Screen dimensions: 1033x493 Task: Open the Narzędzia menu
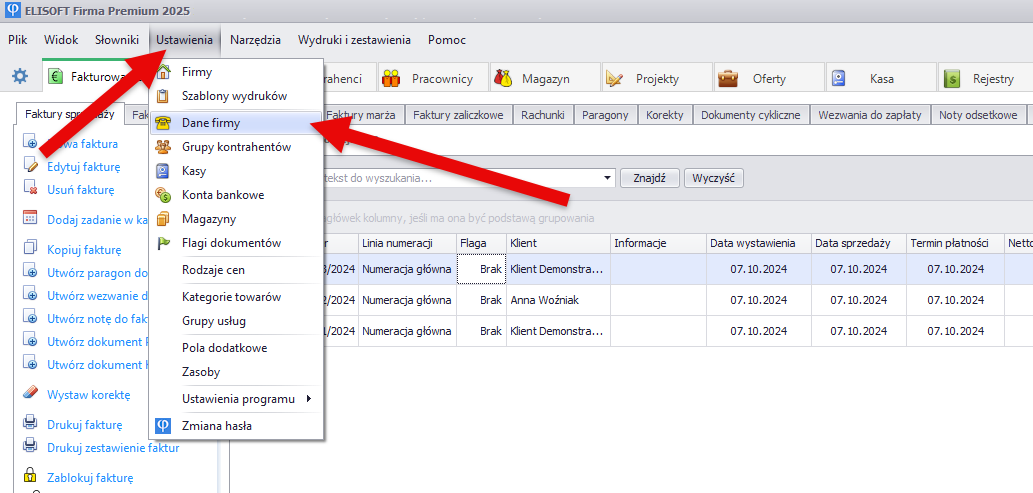point(255,40)
